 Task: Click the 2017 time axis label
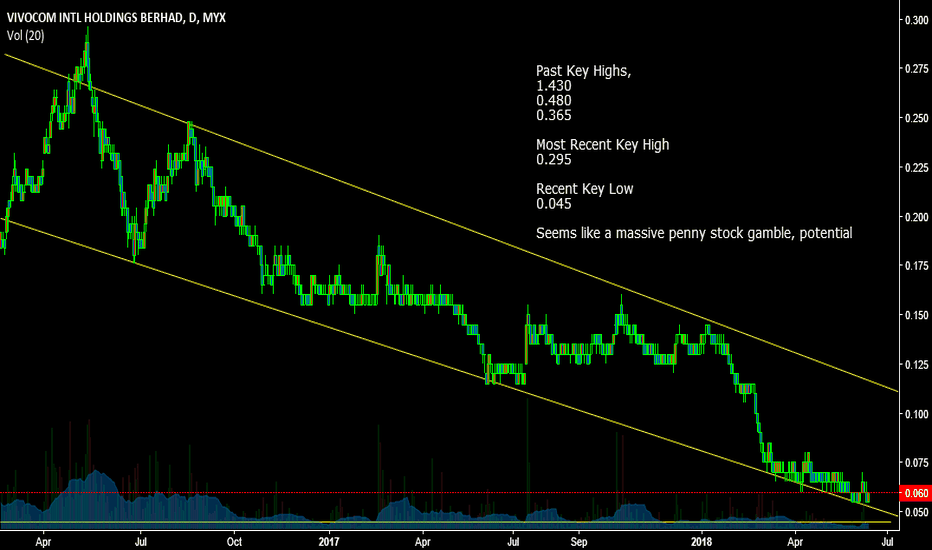point(329,542)
